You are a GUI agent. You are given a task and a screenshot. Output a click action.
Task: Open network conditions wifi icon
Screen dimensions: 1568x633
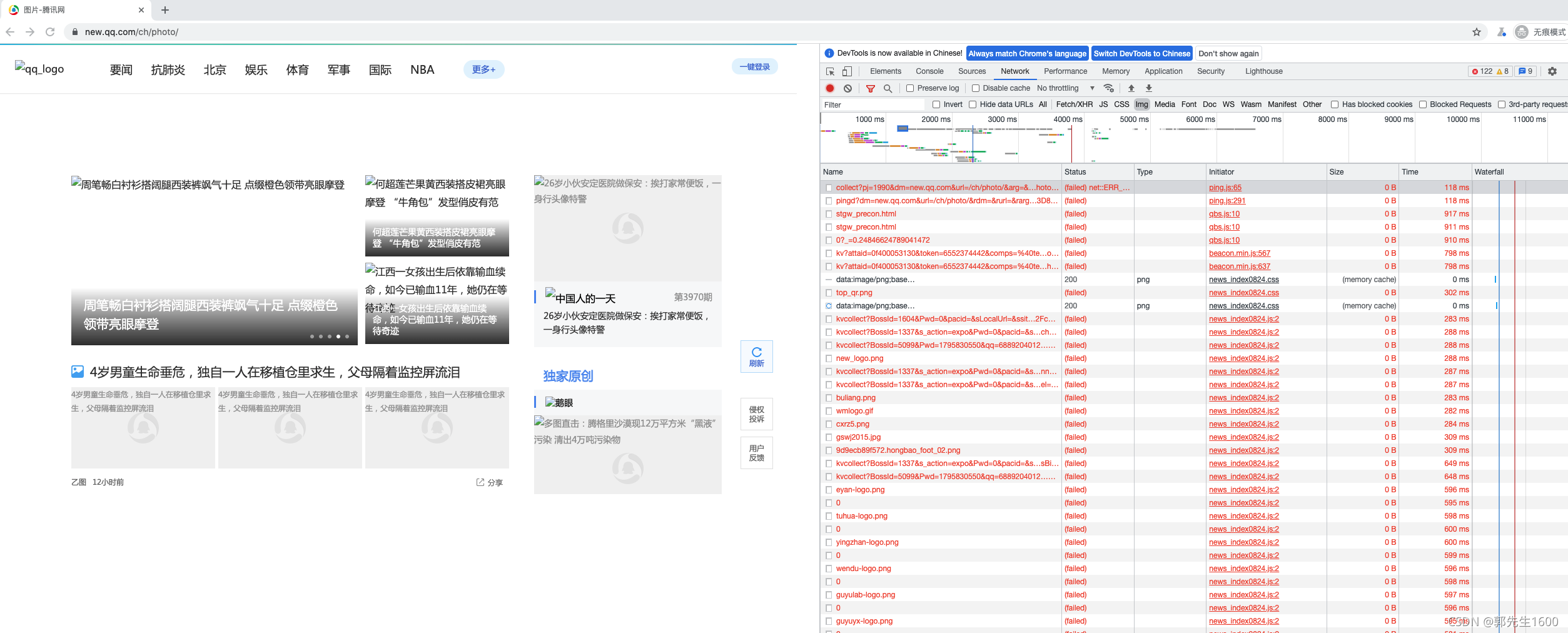tap(1109, 88)
